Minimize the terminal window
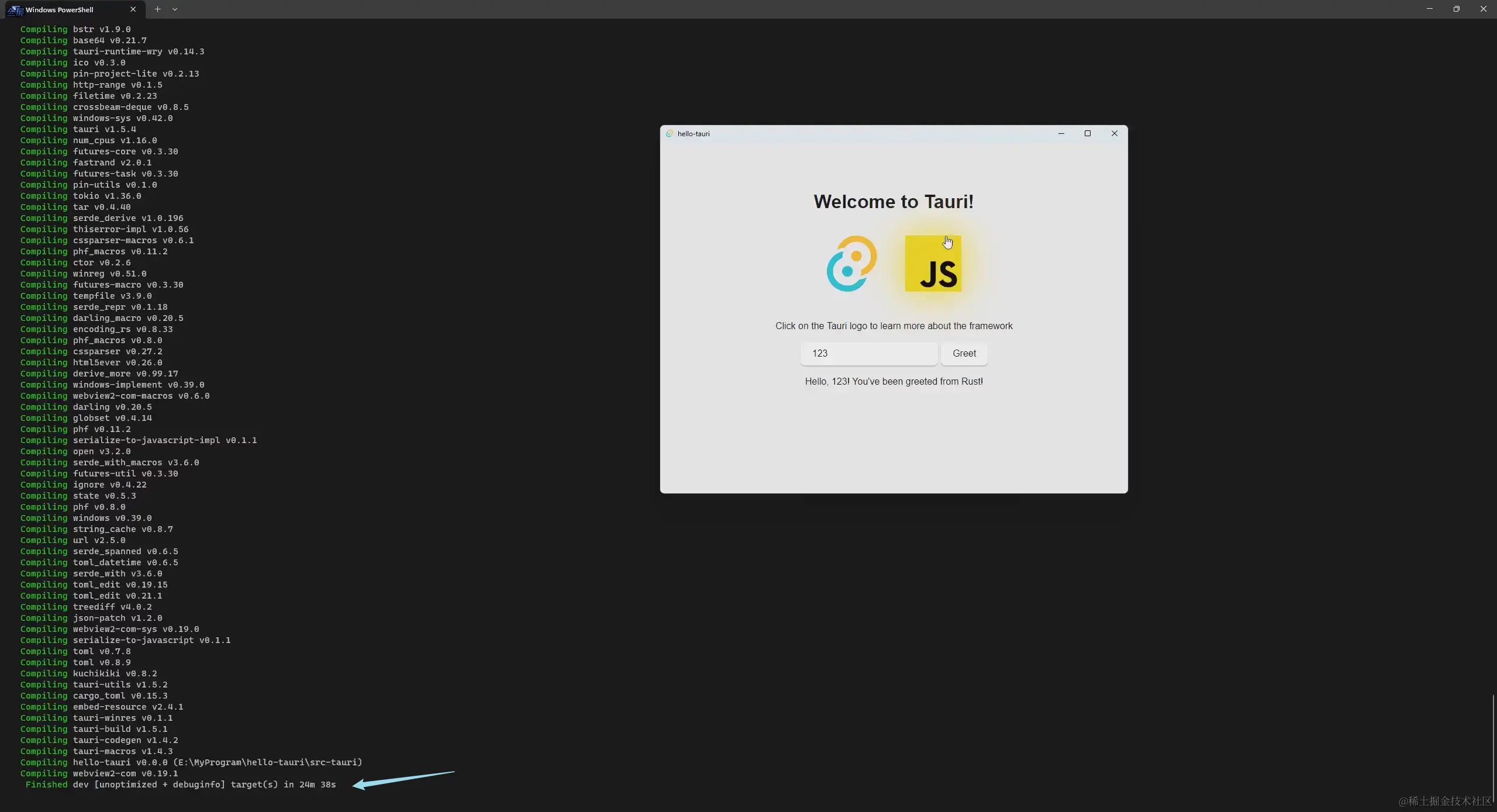 click(x=1429, y=9)
